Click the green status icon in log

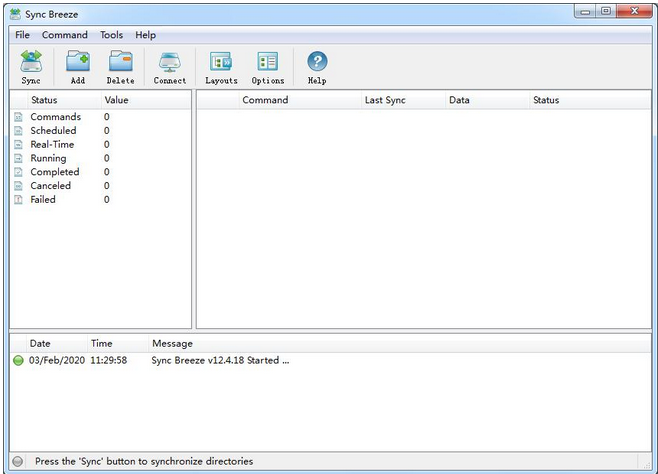[x=18, y=360]
